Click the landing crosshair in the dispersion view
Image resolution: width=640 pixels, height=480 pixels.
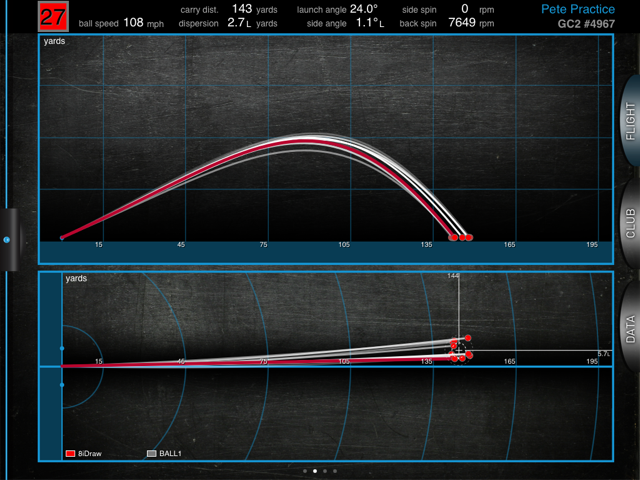click(458, 349)
